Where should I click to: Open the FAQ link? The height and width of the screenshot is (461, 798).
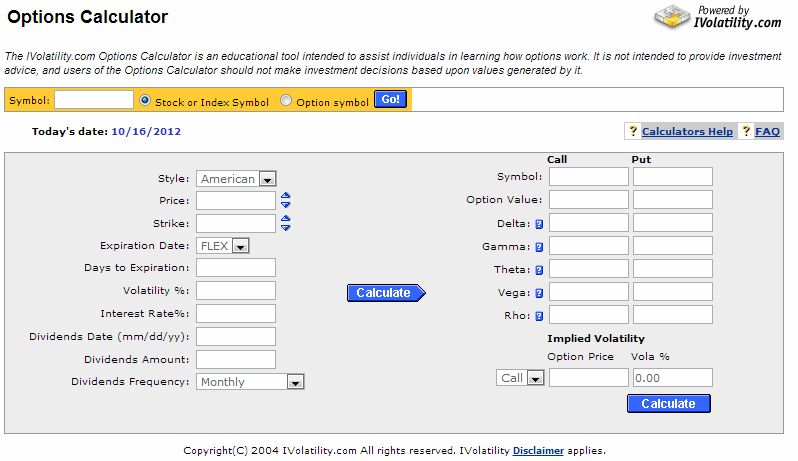pyautogui.click(x=768, y=132)
